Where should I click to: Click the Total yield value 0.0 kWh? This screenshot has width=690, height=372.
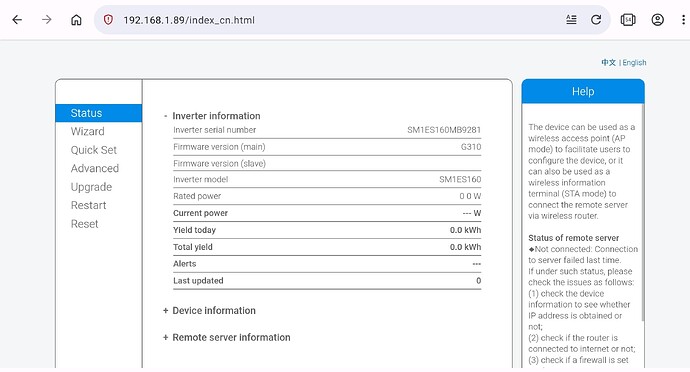click(465, 247)
